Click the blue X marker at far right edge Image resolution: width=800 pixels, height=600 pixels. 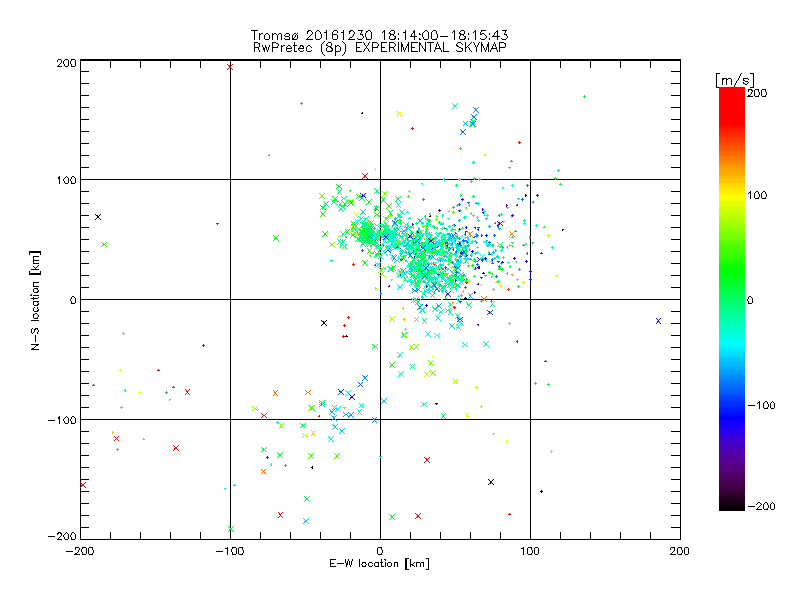[x=658, y=321]
